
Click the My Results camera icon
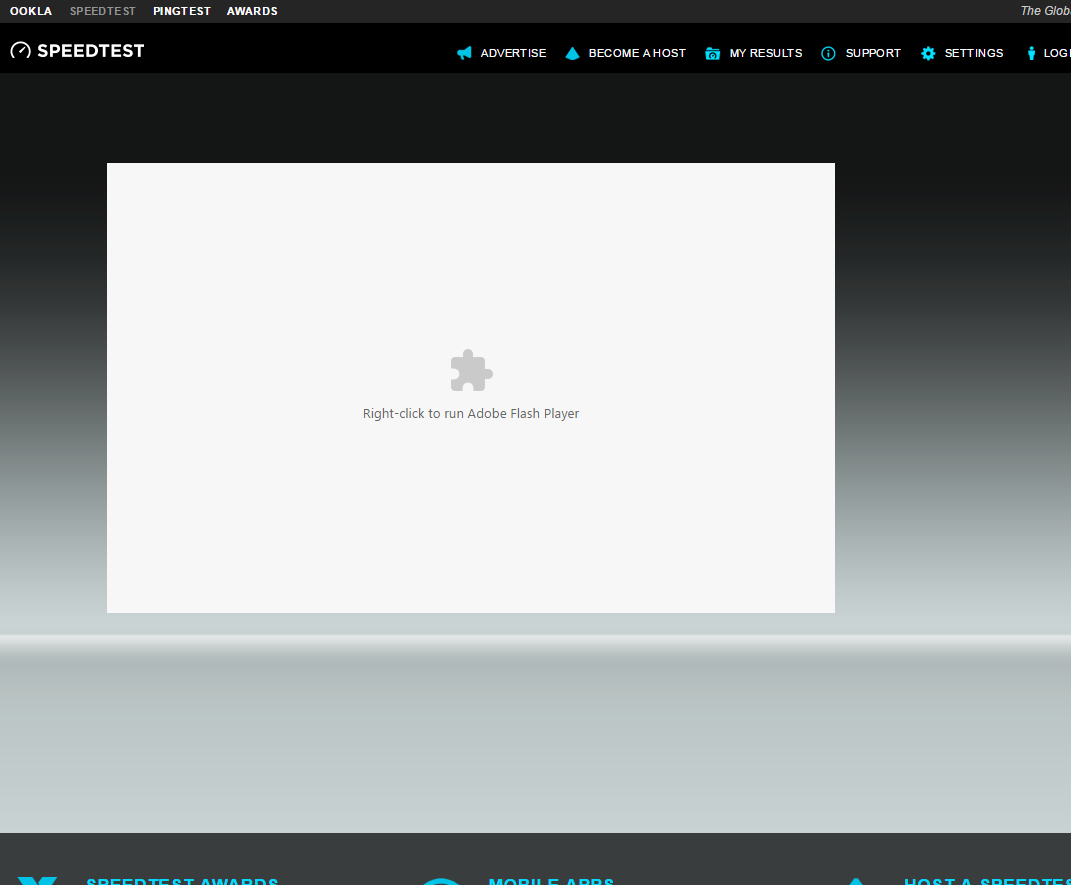(712, 53)
